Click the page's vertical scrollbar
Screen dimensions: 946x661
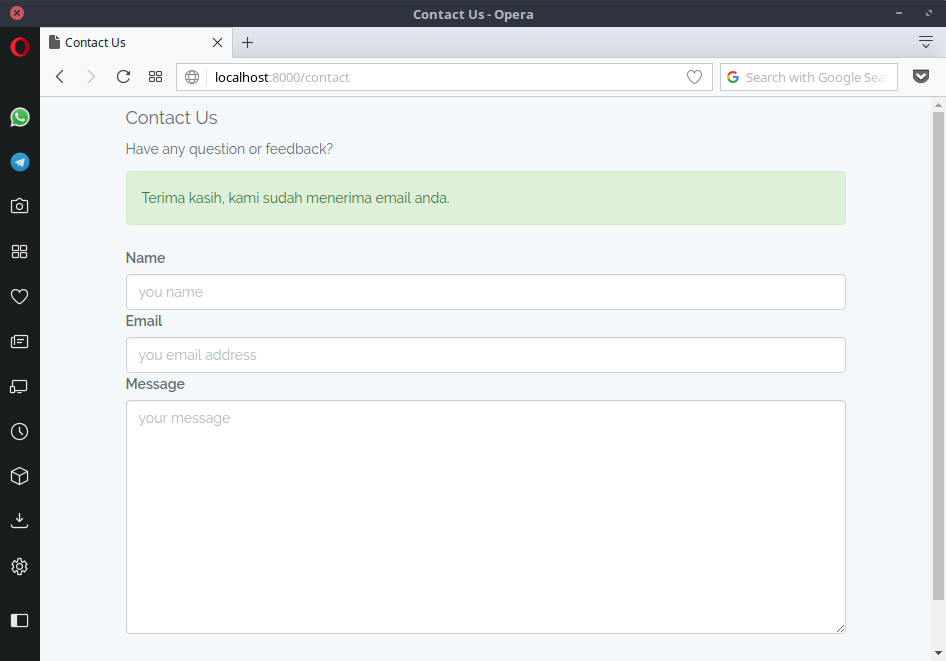[x=938, y=350]
